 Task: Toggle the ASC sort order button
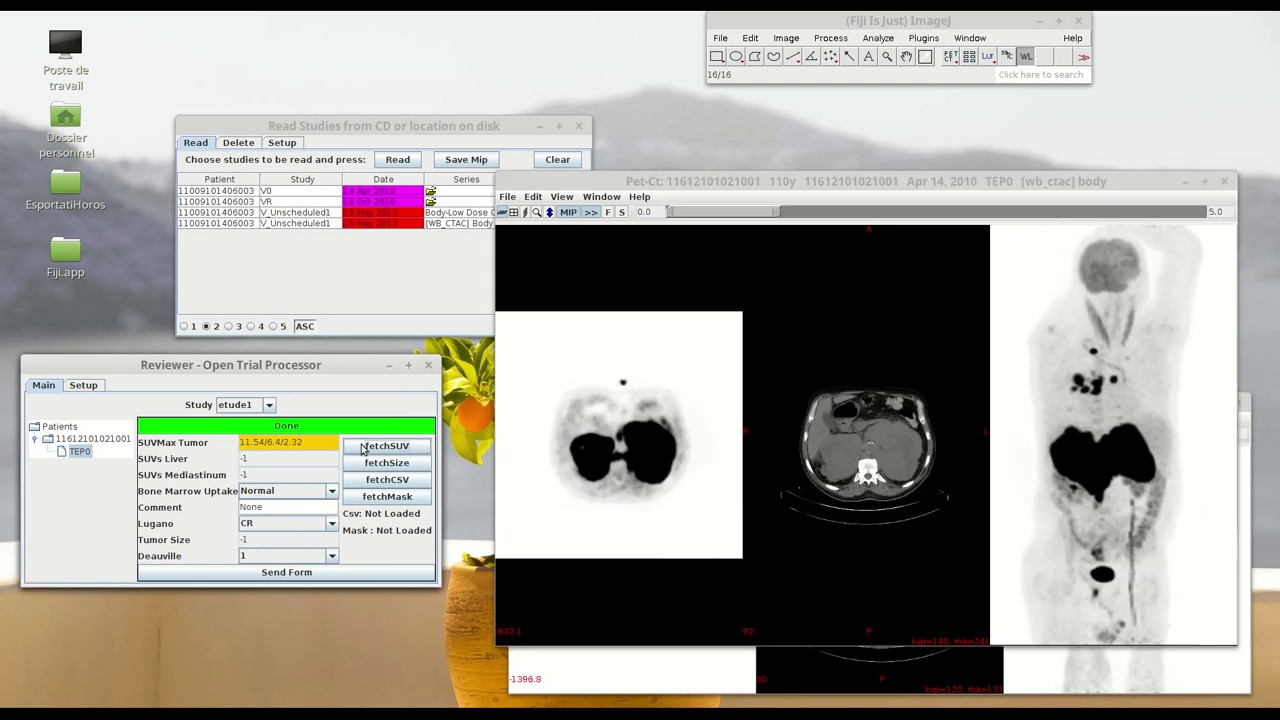[x=305, y=326]
